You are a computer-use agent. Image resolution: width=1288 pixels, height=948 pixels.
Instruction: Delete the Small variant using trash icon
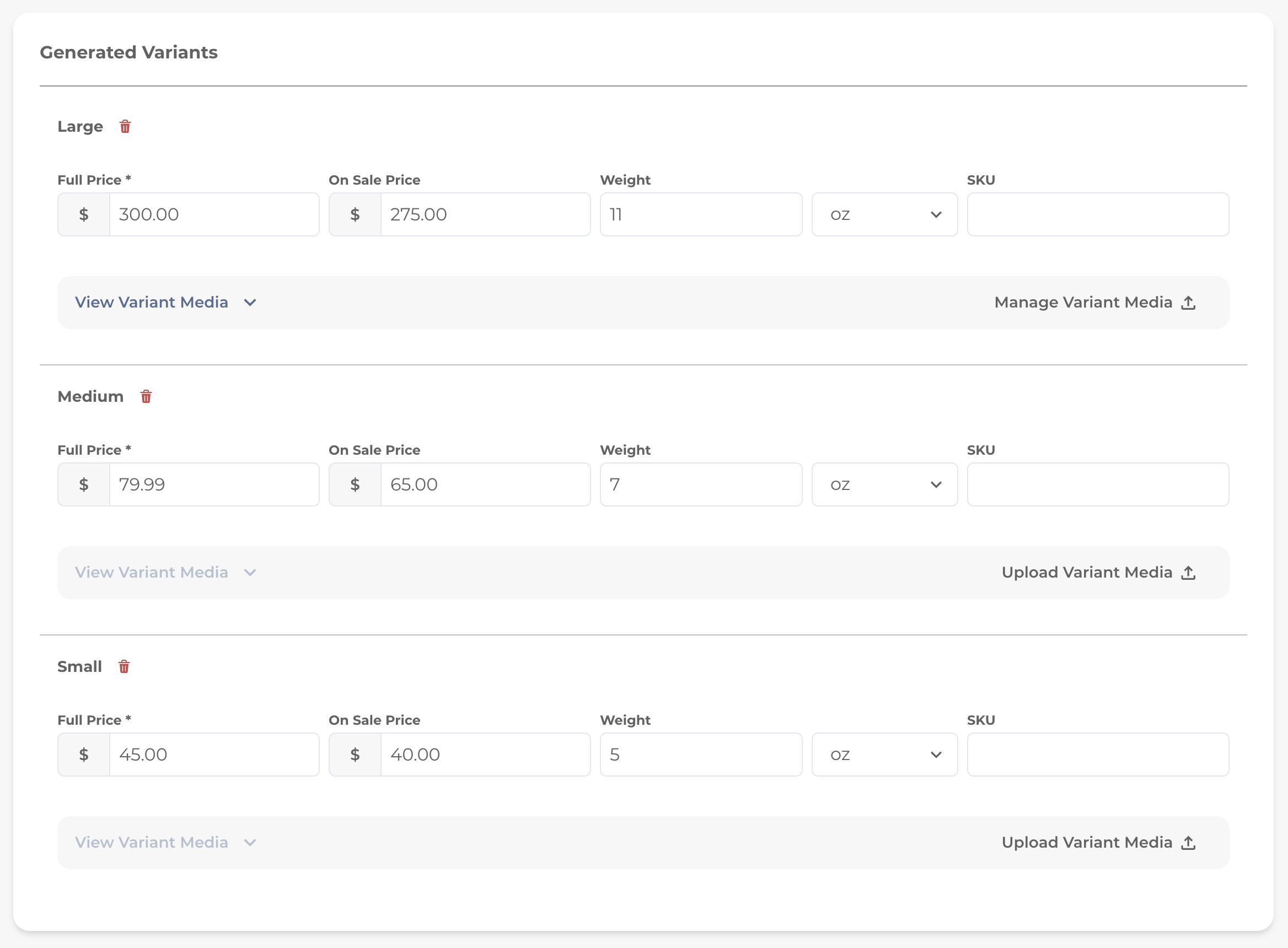tap(124, 666)
